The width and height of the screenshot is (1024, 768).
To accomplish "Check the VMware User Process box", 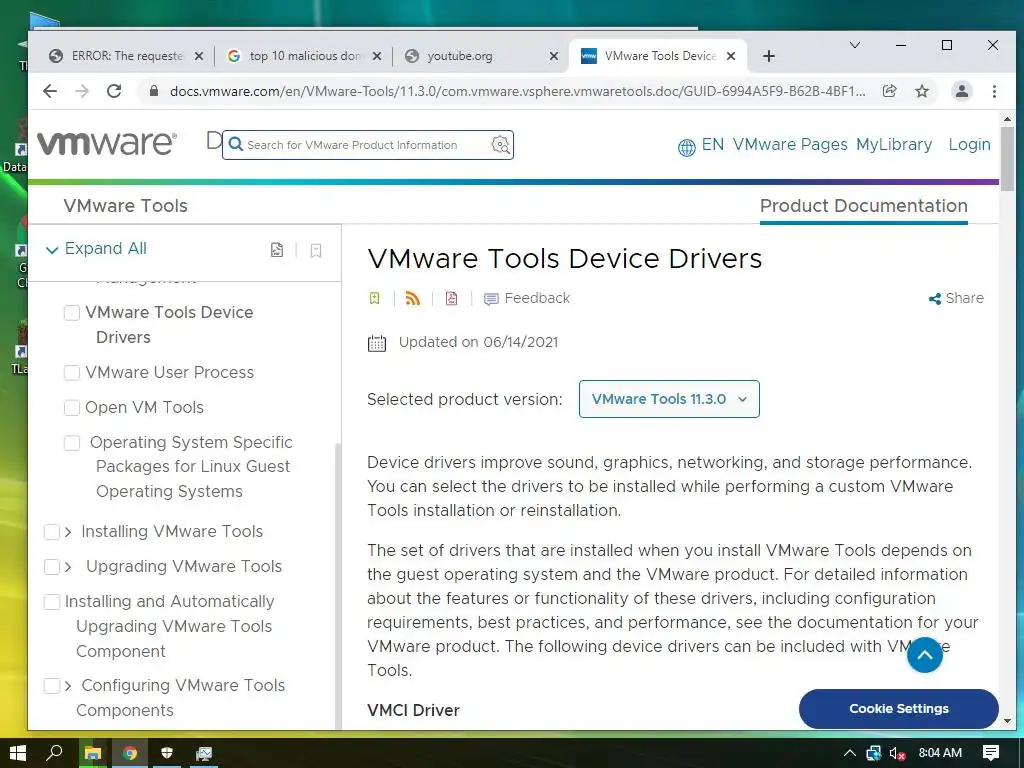I will click(x=72, y=373).
